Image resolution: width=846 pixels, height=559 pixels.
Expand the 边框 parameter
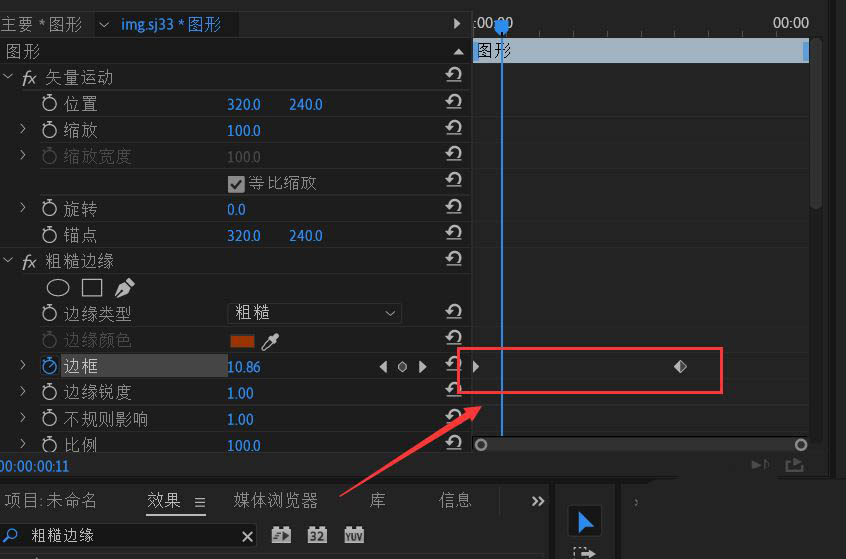23,365
